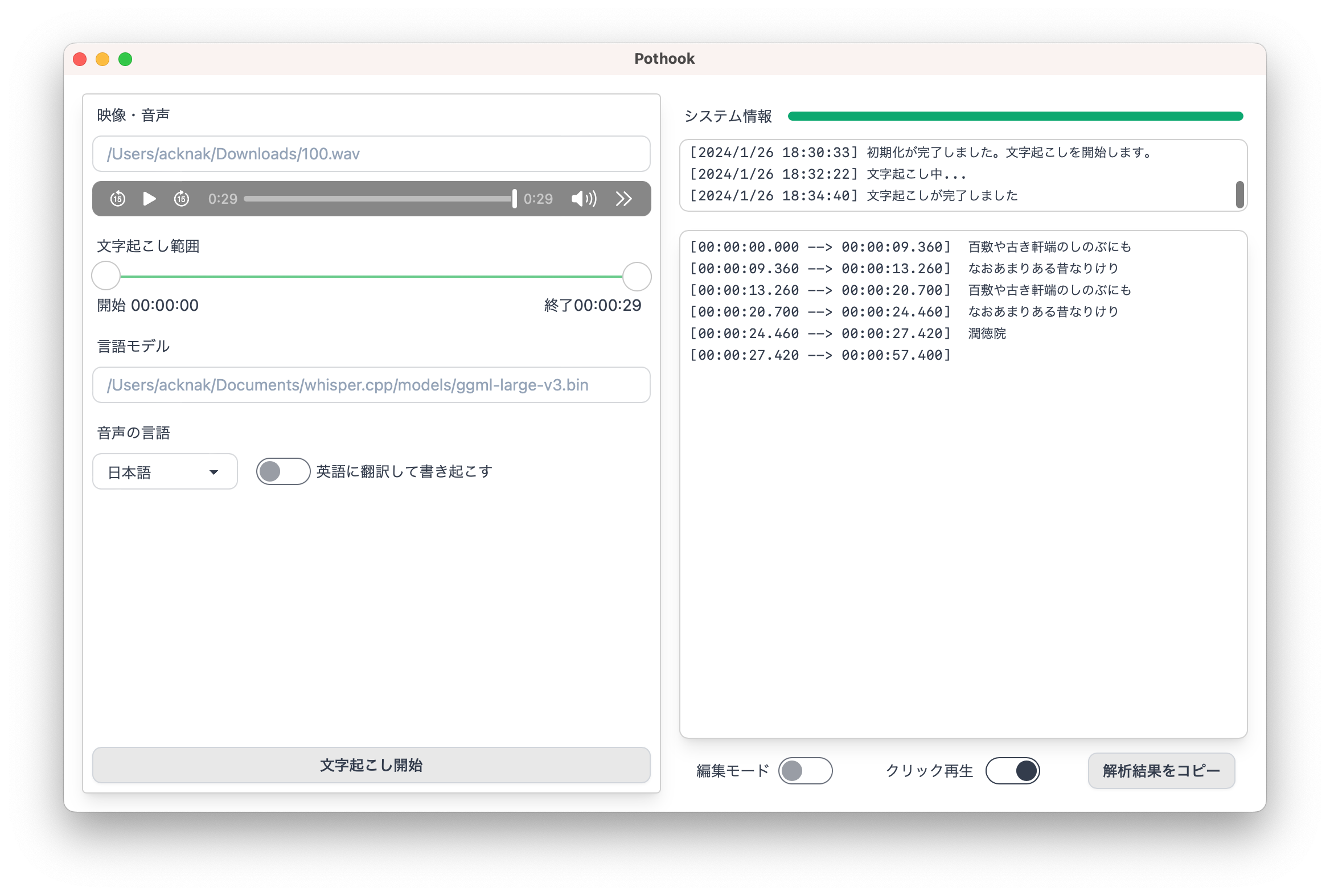Open the 日本語 language dropdown
The image size is (1330, 896).
165,472
